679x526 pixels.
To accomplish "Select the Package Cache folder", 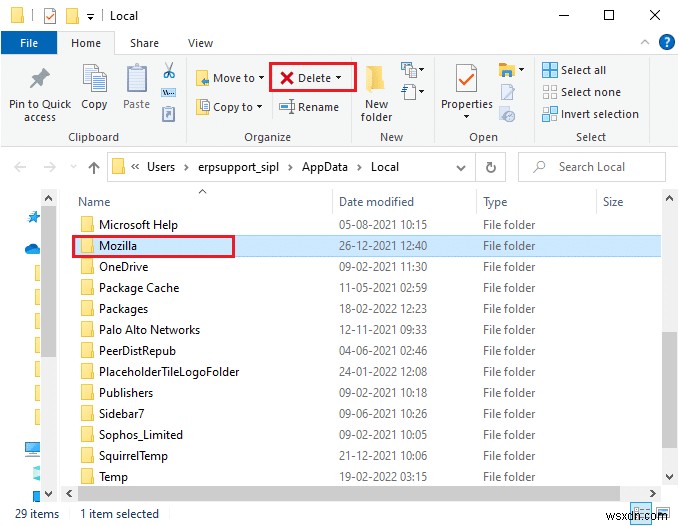I will click(x=368, y=288).
